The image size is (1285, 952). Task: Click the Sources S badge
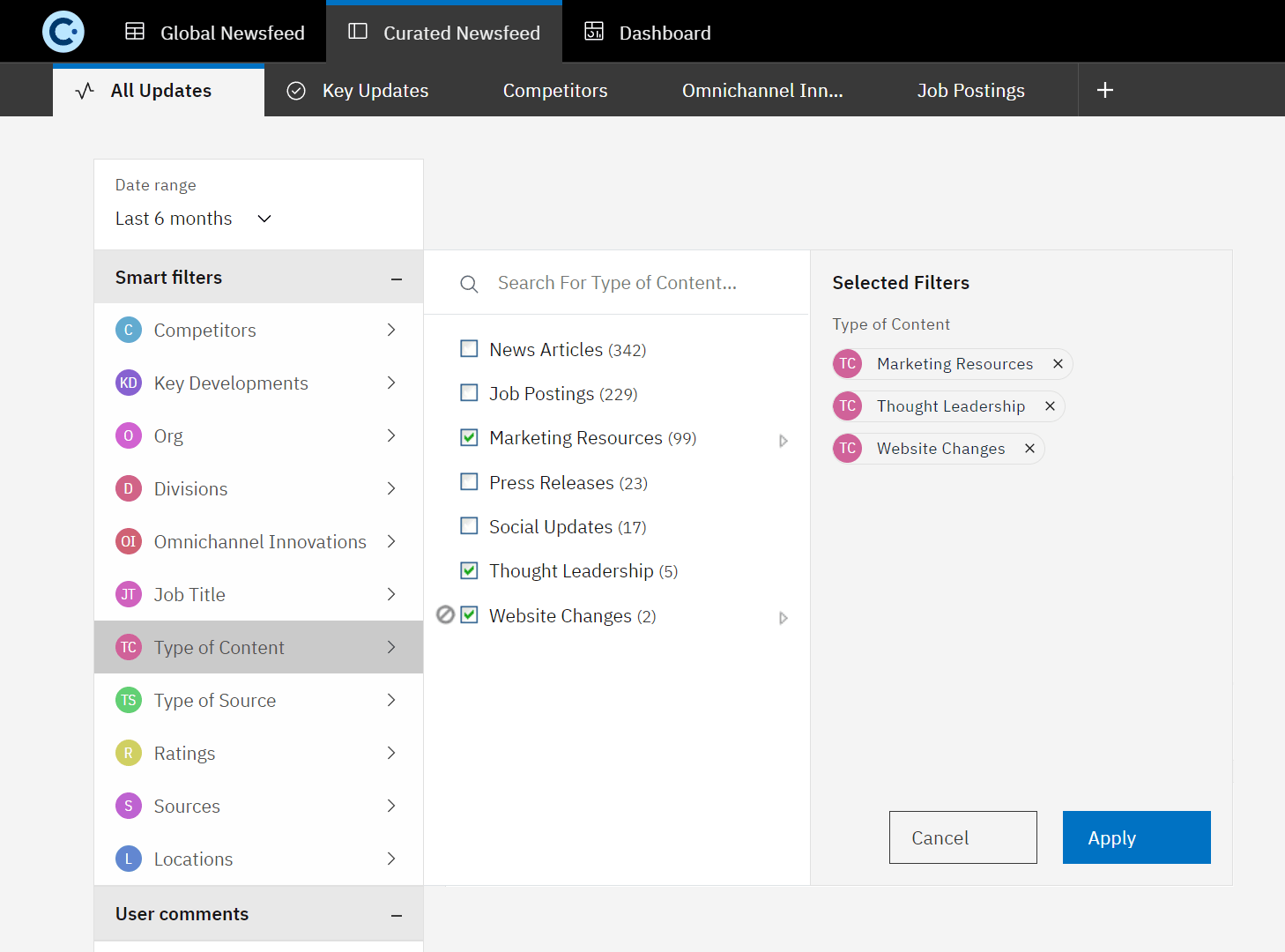point(129,806)
